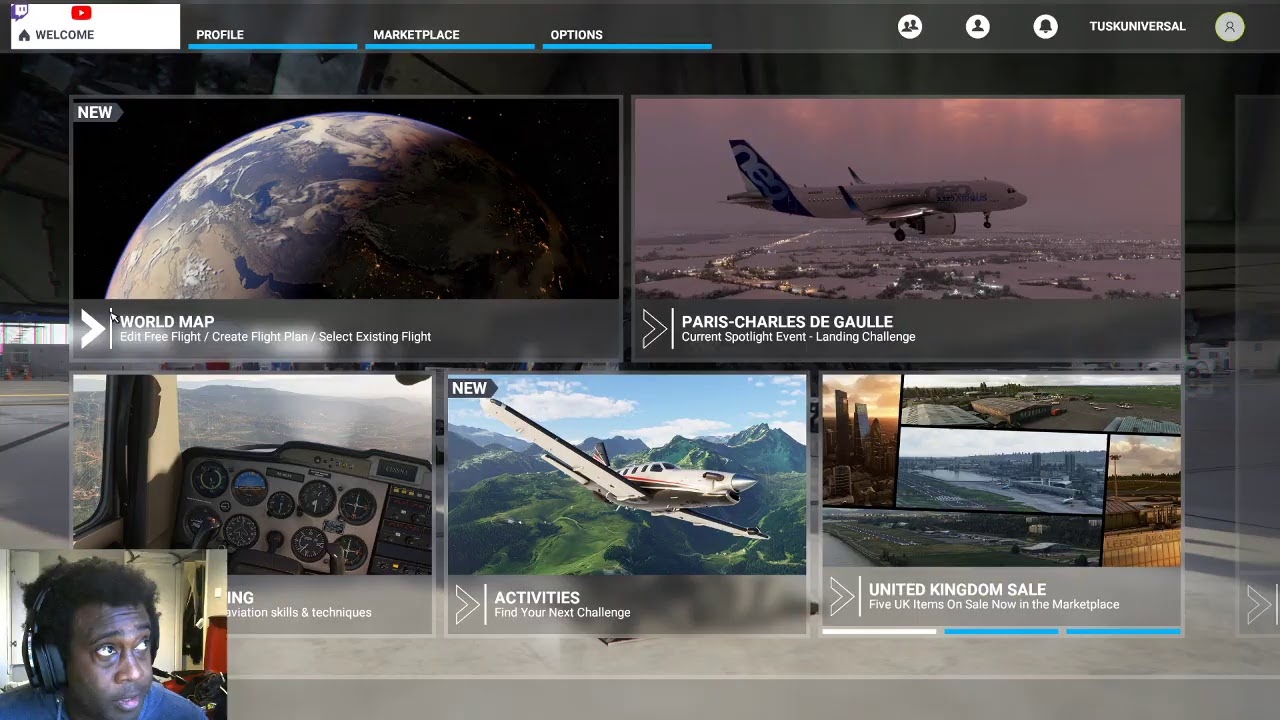
Task: Open the flight training cockpit thumbnail
Action: click(252, 475)
